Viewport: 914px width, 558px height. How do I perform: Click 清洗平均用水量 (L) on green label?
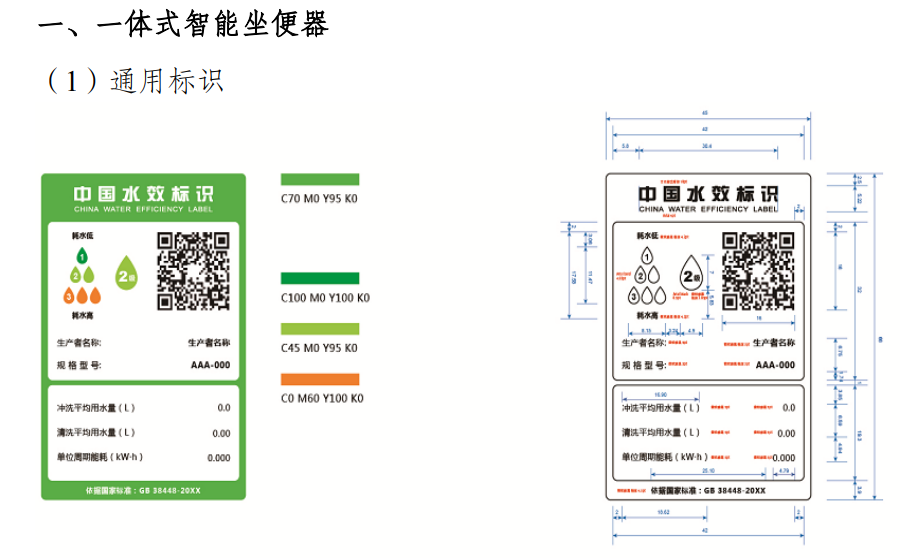click(x=96, y=433)
